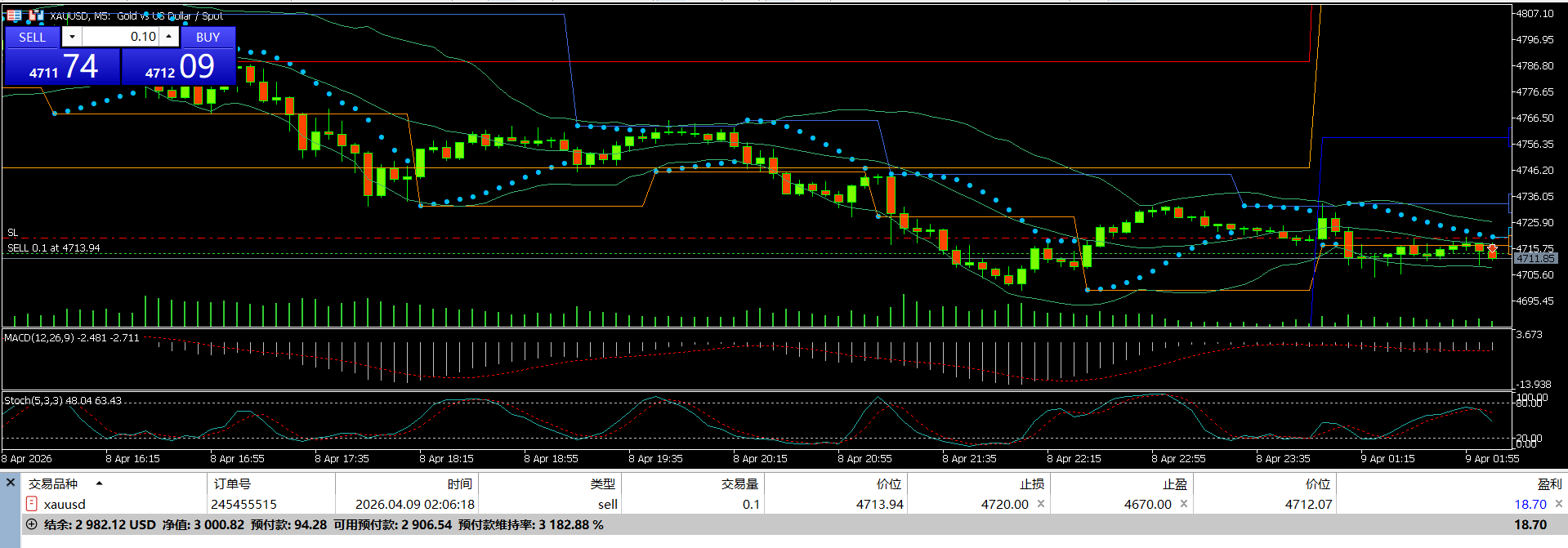The width and height of the screenshot is (1568, 548).
Task: Click the SELL one-click trading button
Action: (32, 37)
